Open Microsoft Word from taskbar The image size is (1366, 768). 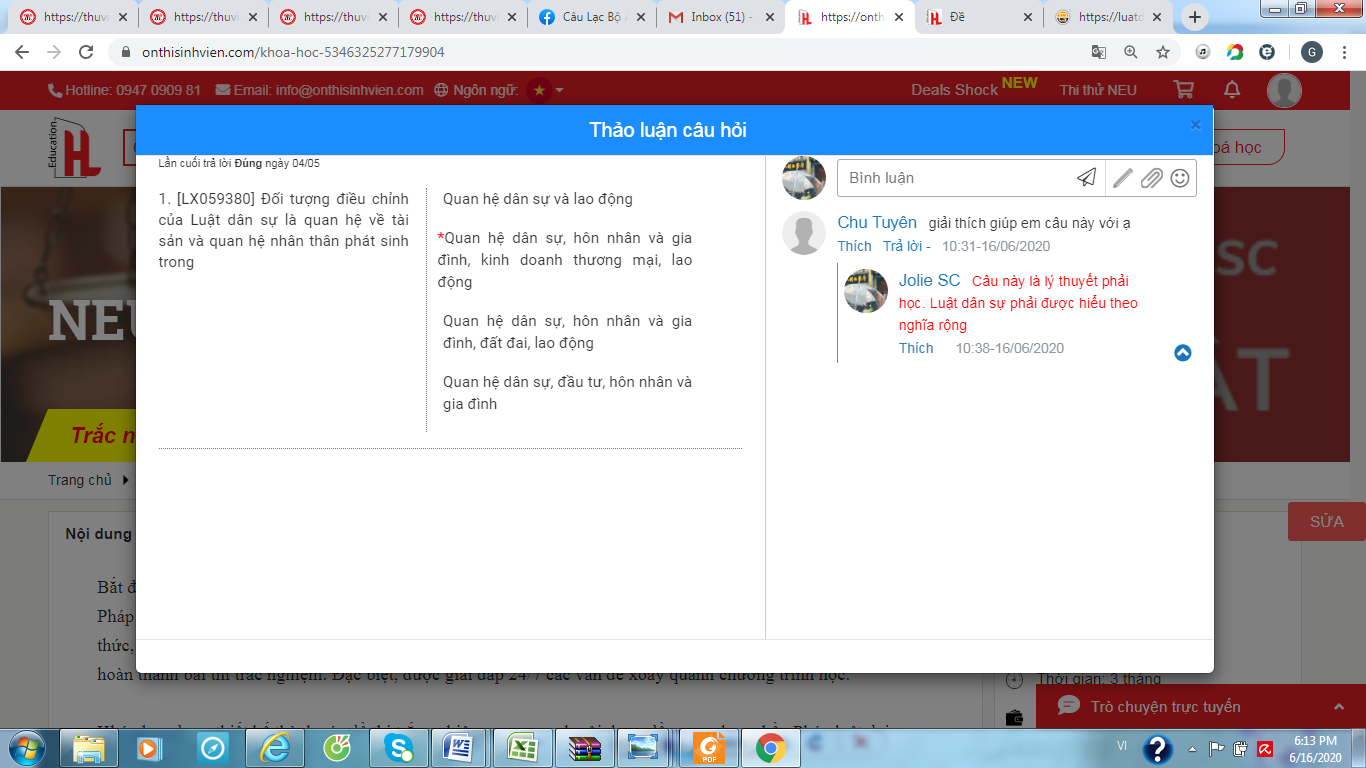[460, 748]
